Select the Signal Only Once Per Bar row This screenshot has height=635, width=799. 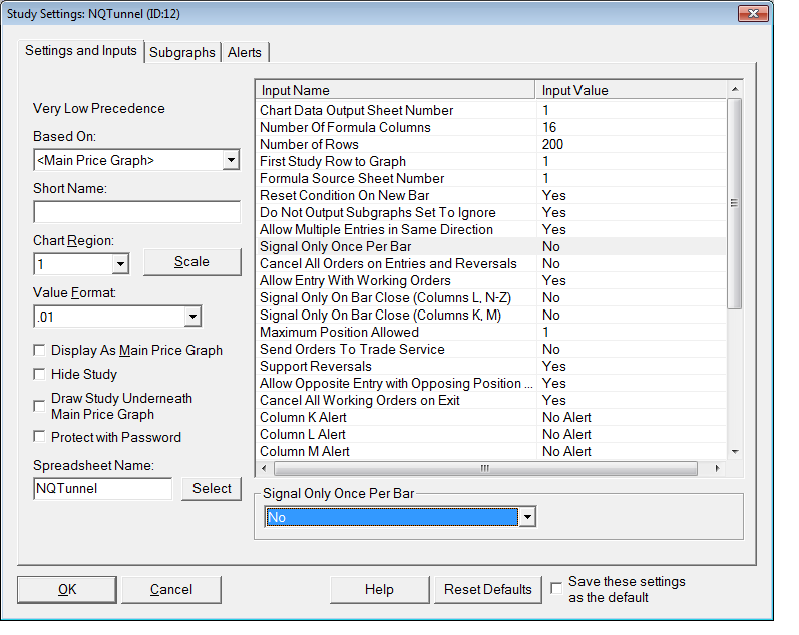tap(492, 247)
